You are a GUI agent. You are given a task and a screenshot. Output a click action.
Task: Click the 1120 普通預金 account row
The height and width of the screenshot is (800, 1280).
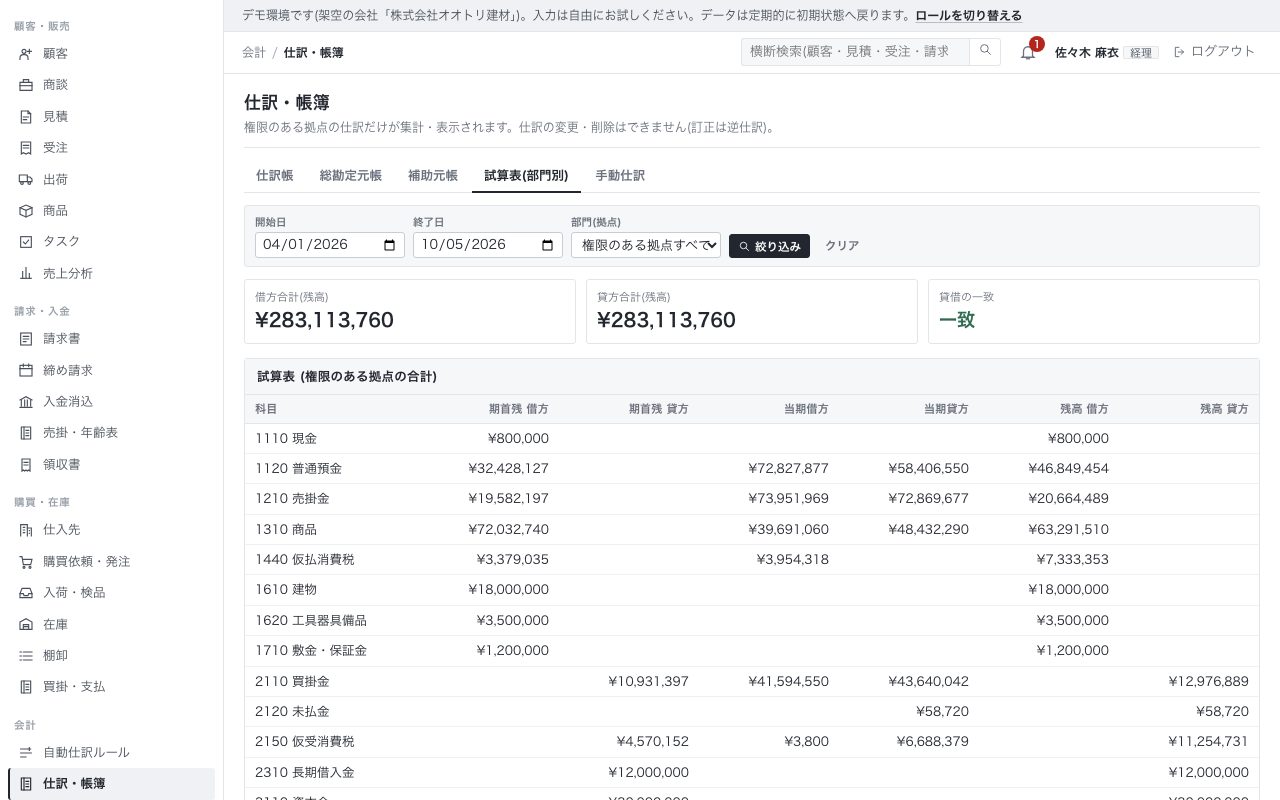pos(752,468)
